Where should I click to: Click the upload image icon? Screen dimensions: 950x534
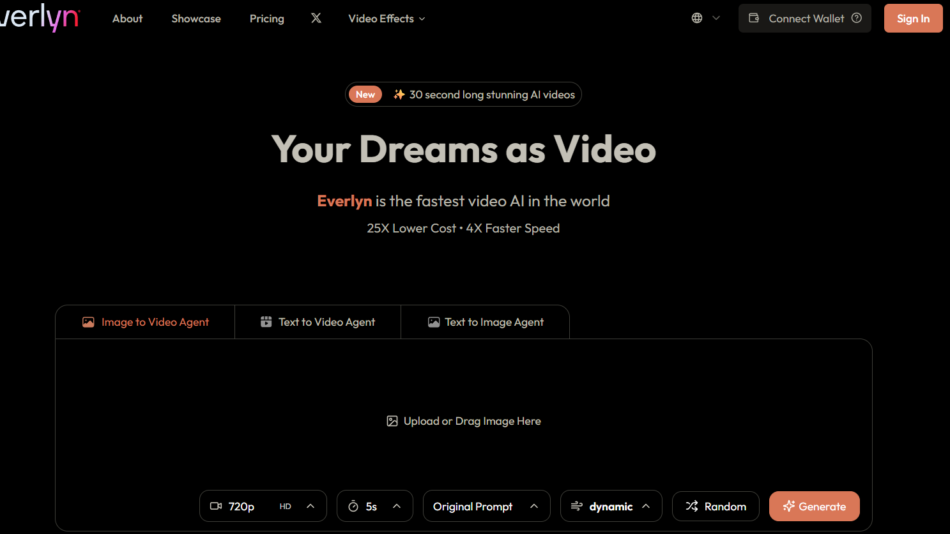coord(392,421)
